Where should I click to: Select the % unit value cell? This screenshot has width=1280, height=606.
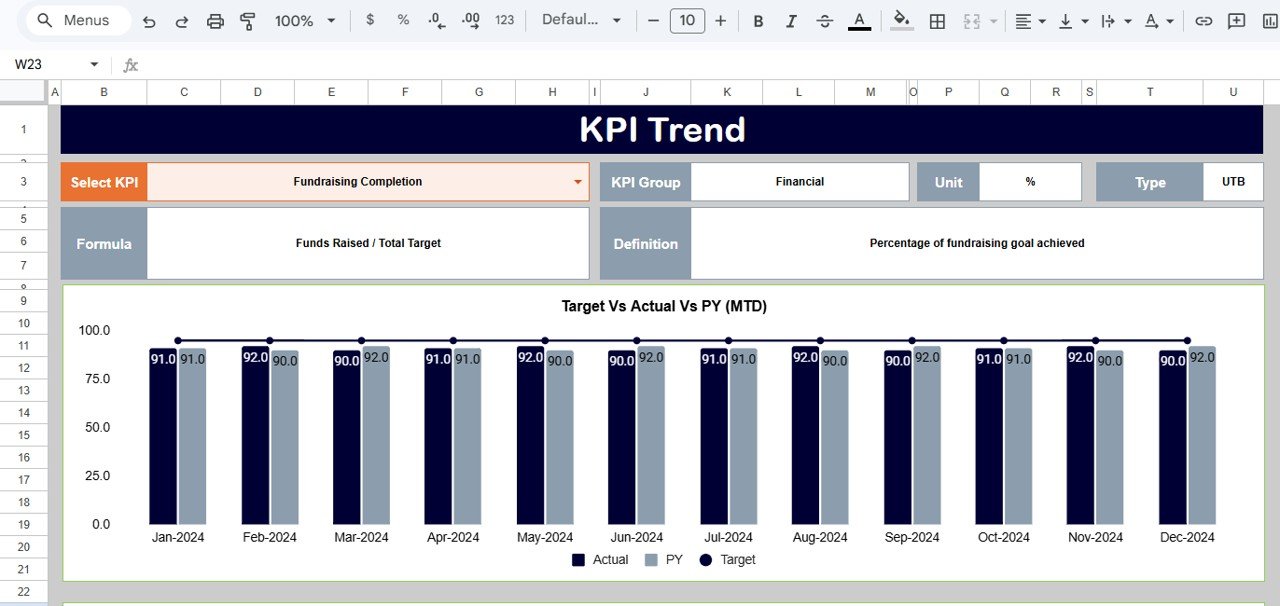click(1030, 182)
